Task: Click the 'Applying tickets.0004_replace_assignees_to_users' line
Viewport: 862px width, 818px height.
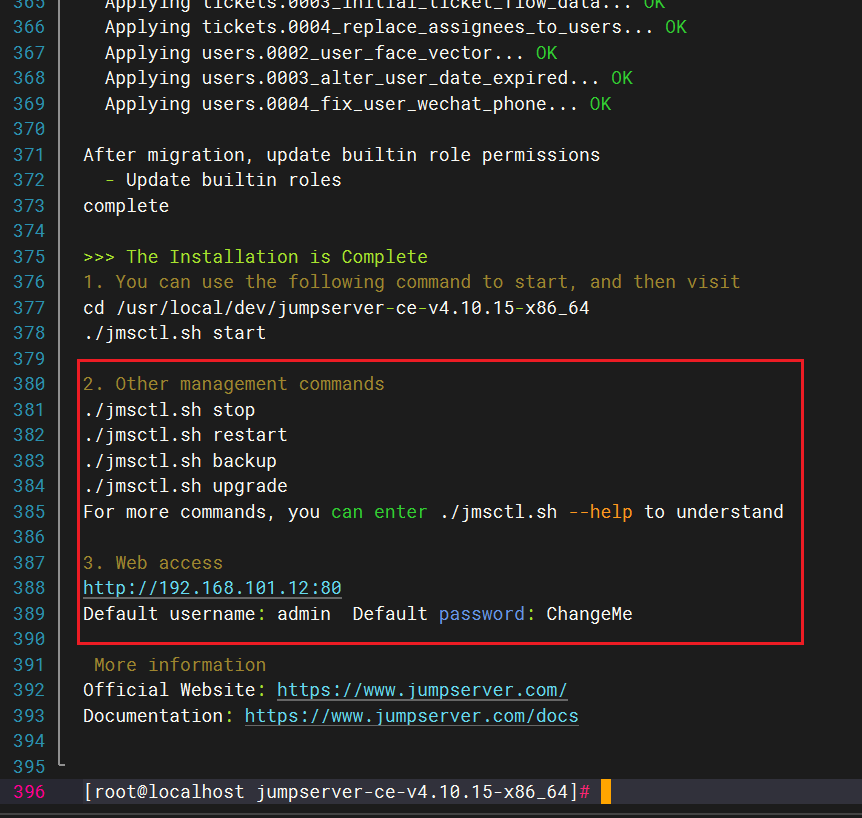Action: point(395,27)
